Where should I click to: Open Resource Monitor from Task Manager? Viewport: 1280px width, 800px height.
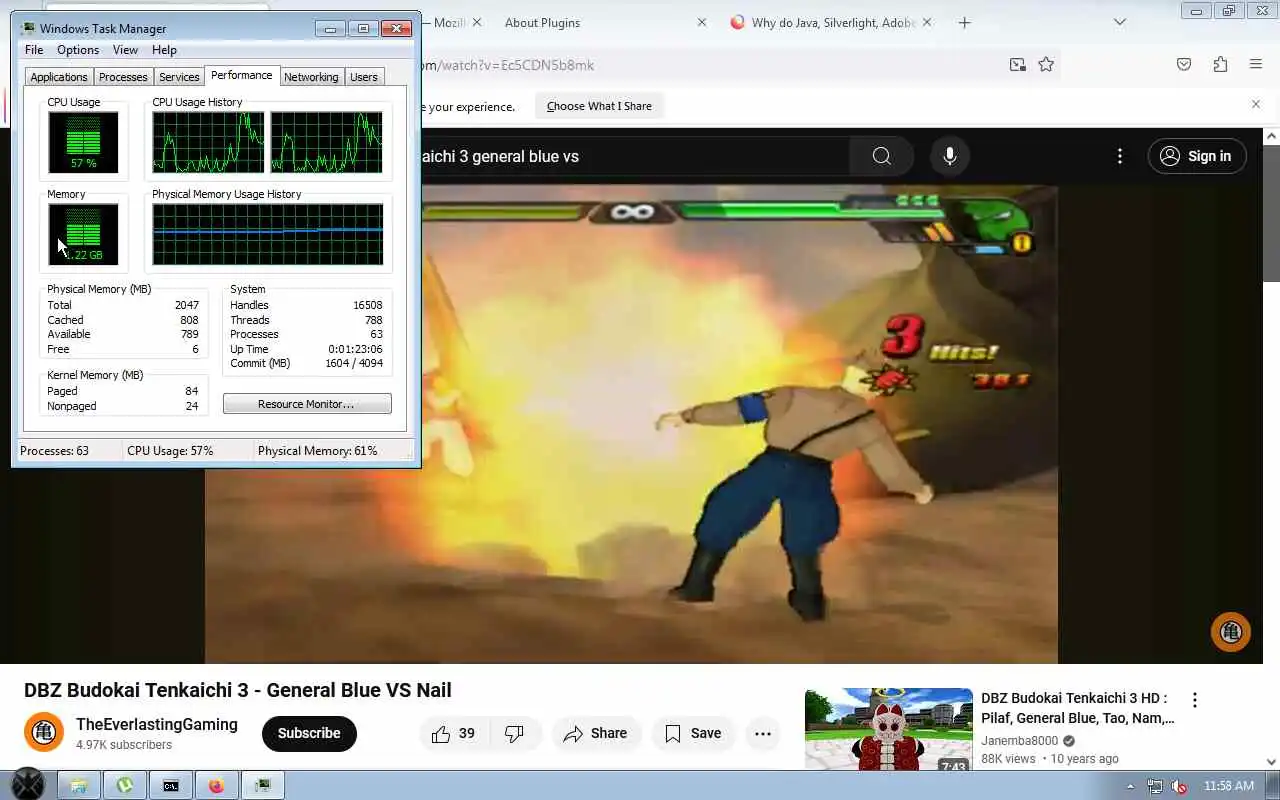[x=307, y=404]
